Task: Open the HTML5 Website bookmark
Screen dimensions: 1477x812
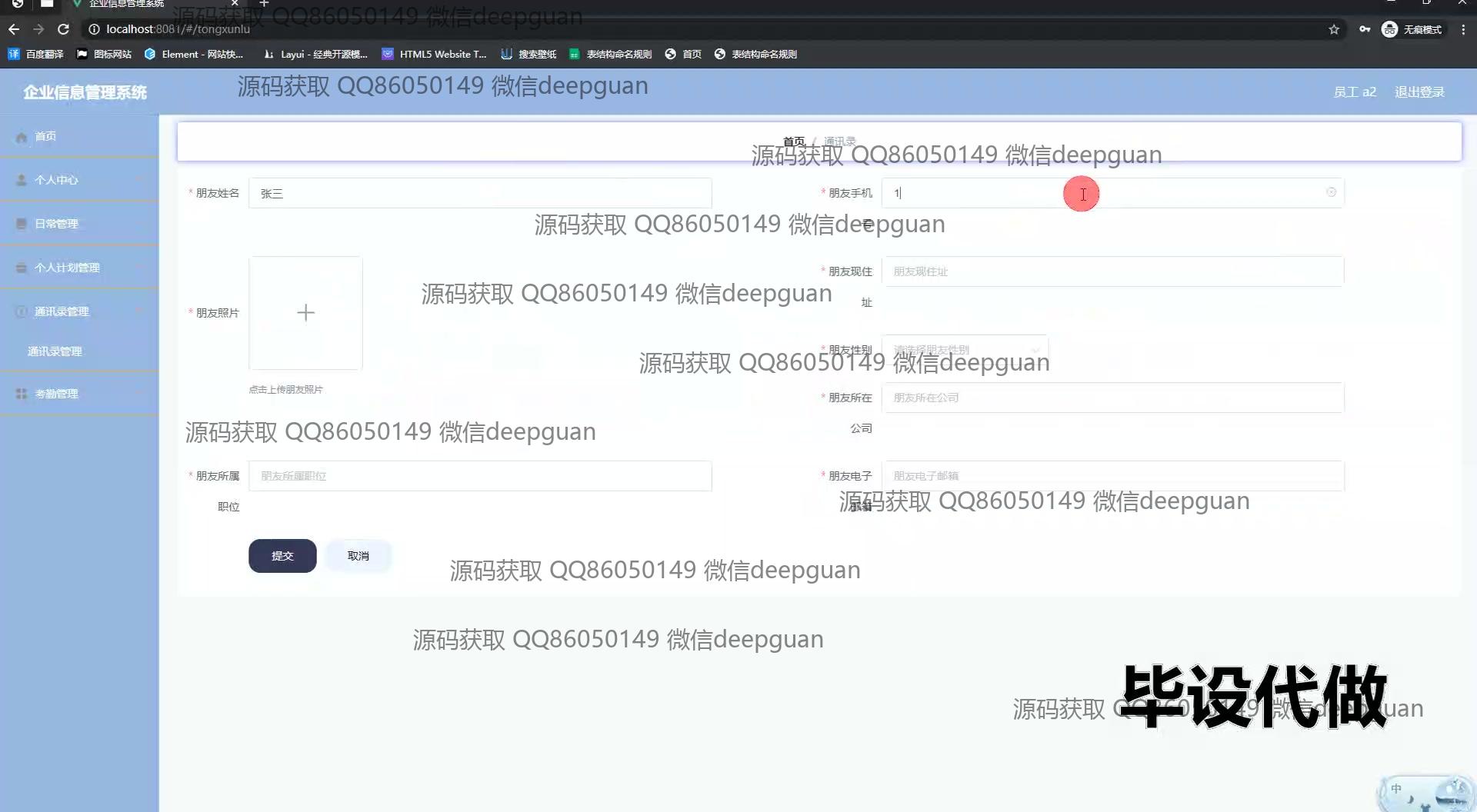Action: (435, 54)
